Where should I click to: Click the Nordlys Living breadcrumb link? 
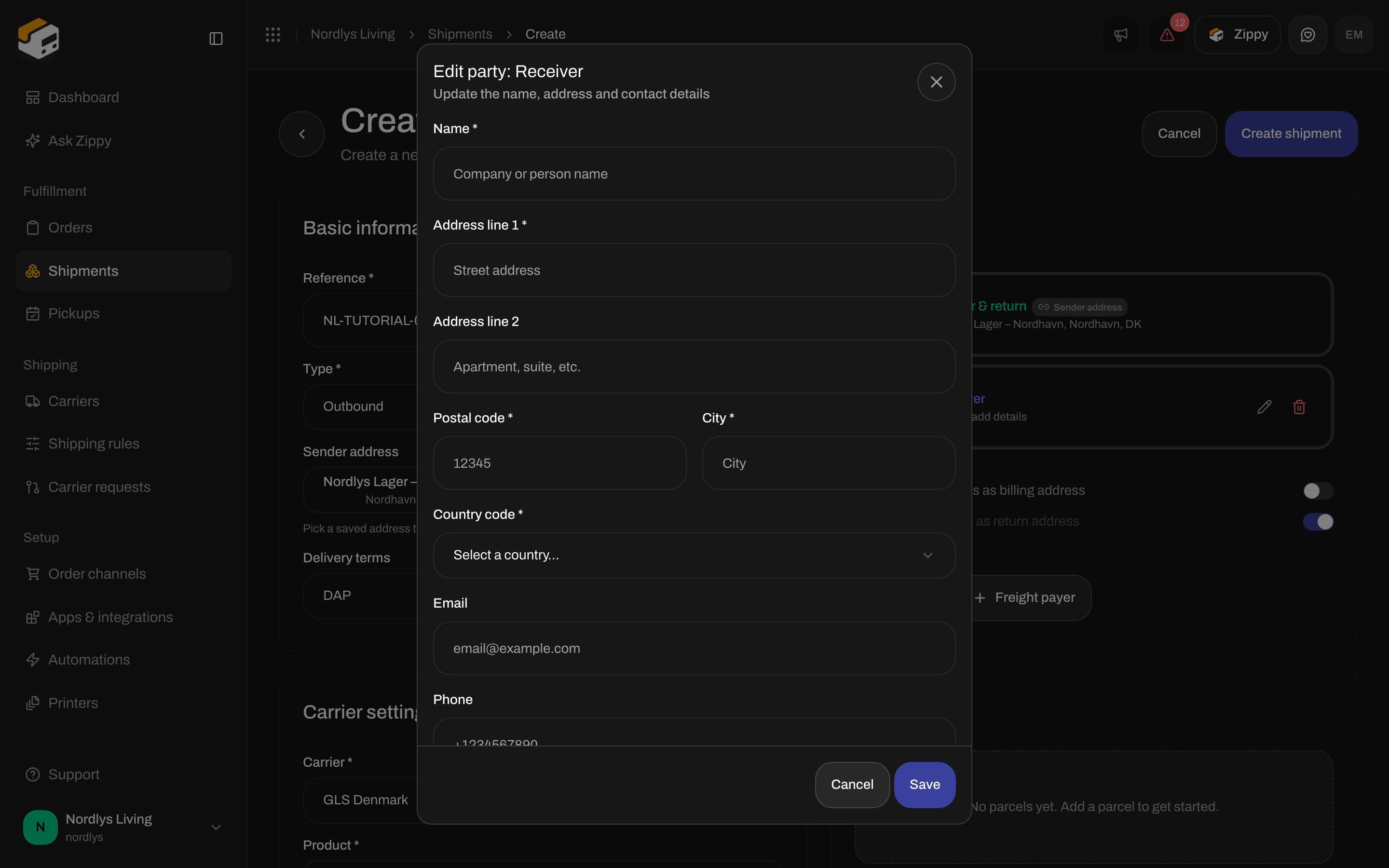click(x=353, y=34)
